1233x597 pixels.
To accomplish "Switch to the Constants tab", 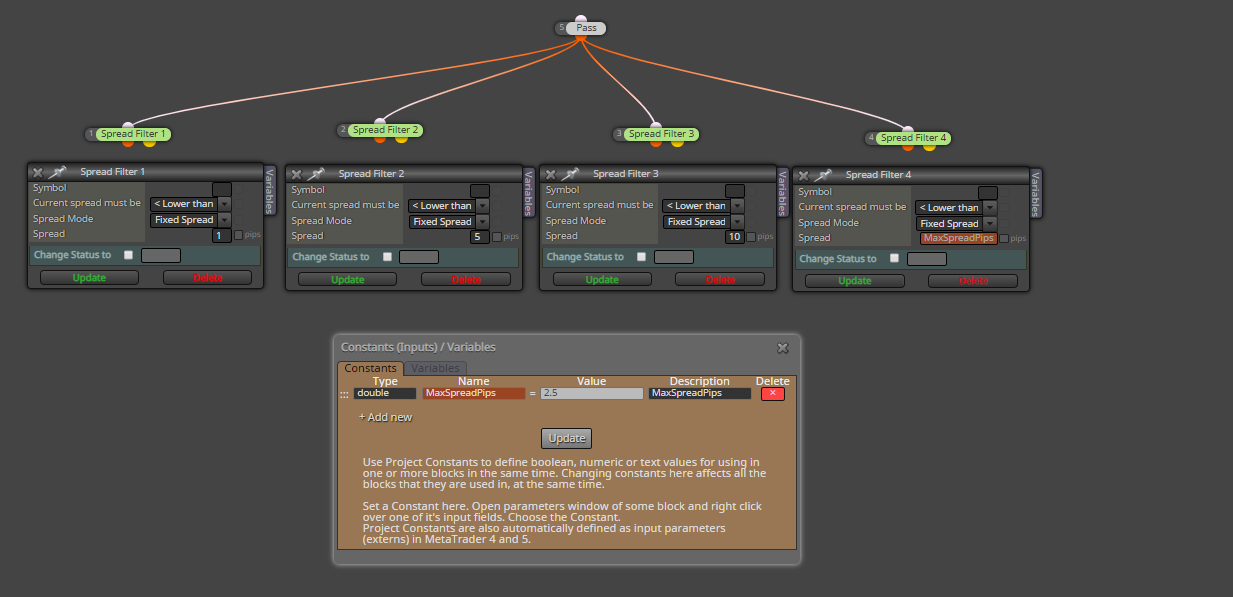I will coord(370,368).
